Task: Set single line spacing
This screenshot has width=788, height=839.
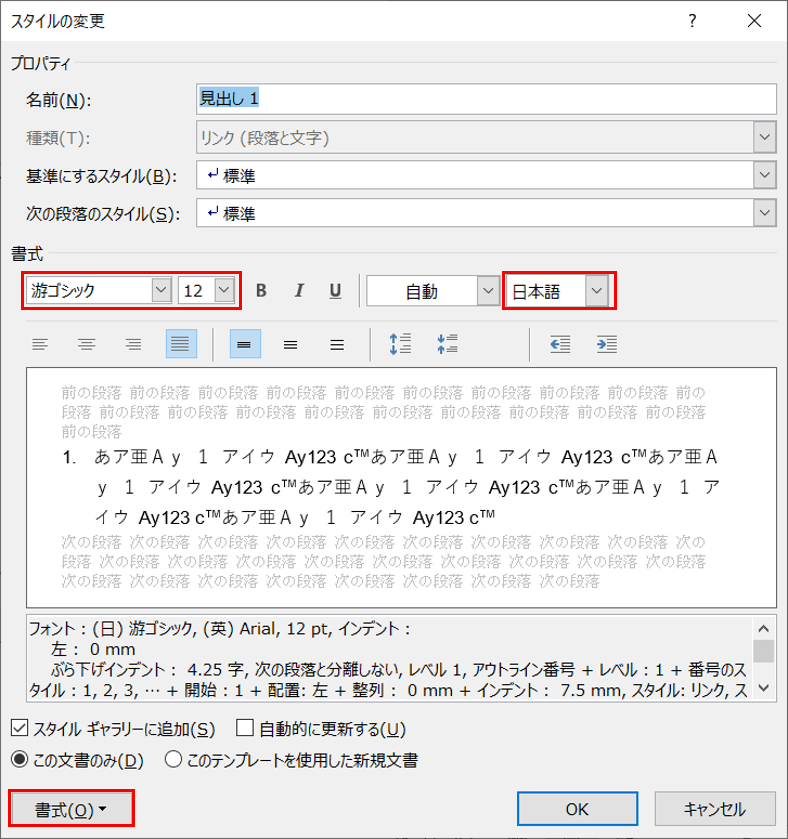Action: [x=245, y=344]
